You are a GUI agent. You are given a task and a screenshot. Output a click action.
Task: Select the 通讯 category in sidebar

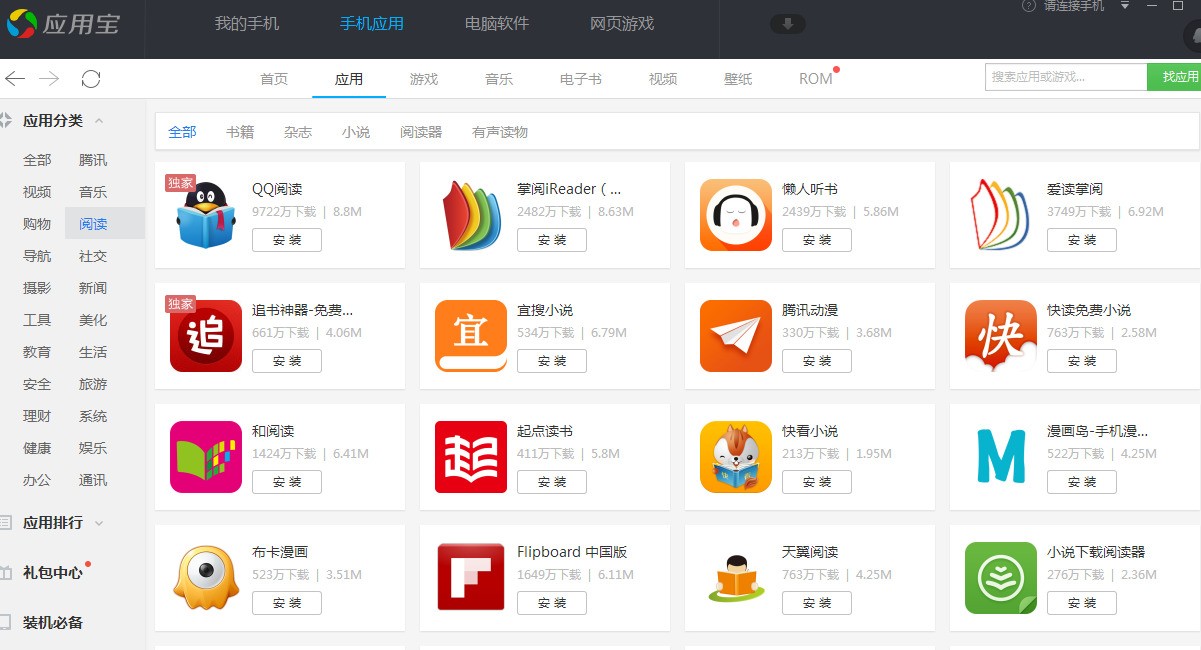93,480
